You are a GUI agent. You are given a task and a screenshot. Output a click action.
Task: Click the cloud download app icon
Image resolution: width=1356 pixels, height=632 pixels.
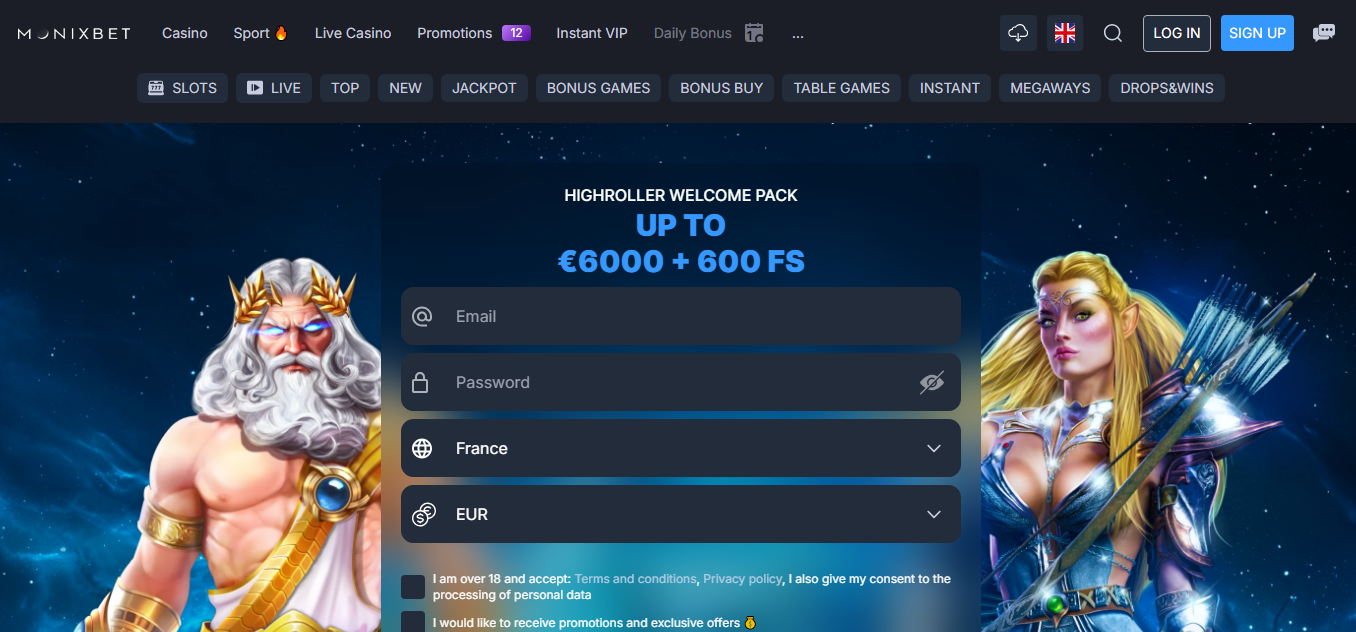[1018, 33]
